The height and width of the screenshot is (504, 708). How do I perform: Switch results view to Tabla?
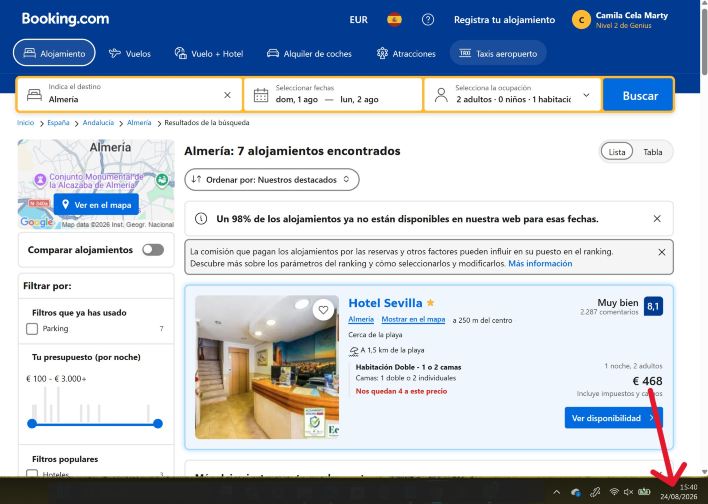point(652,152)
